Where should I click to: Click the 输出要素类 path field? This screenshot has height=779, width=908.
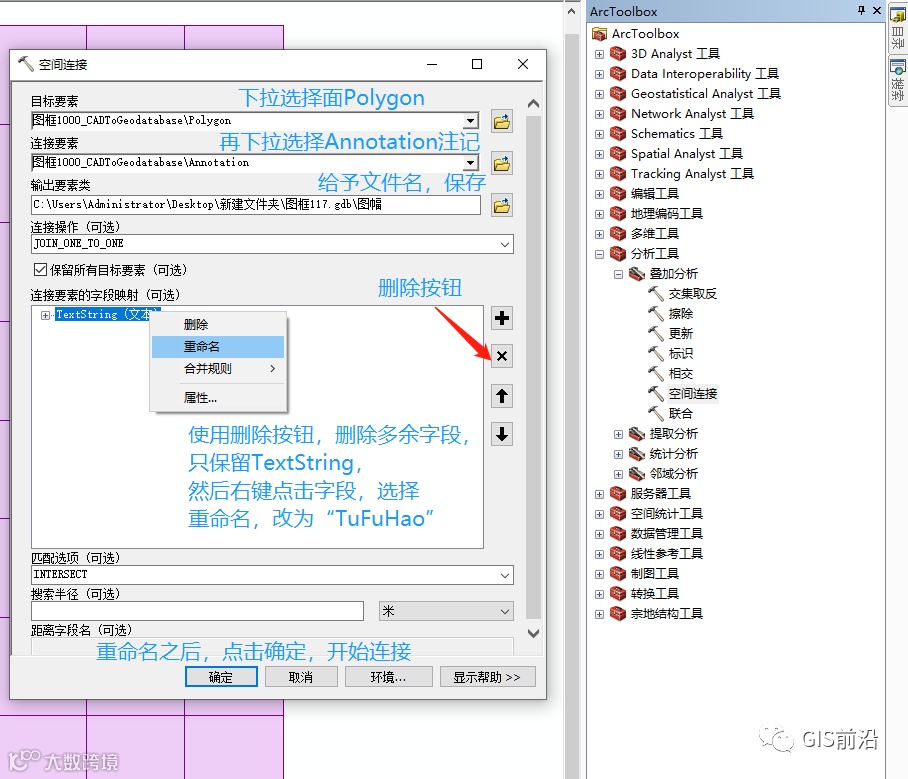255,205
